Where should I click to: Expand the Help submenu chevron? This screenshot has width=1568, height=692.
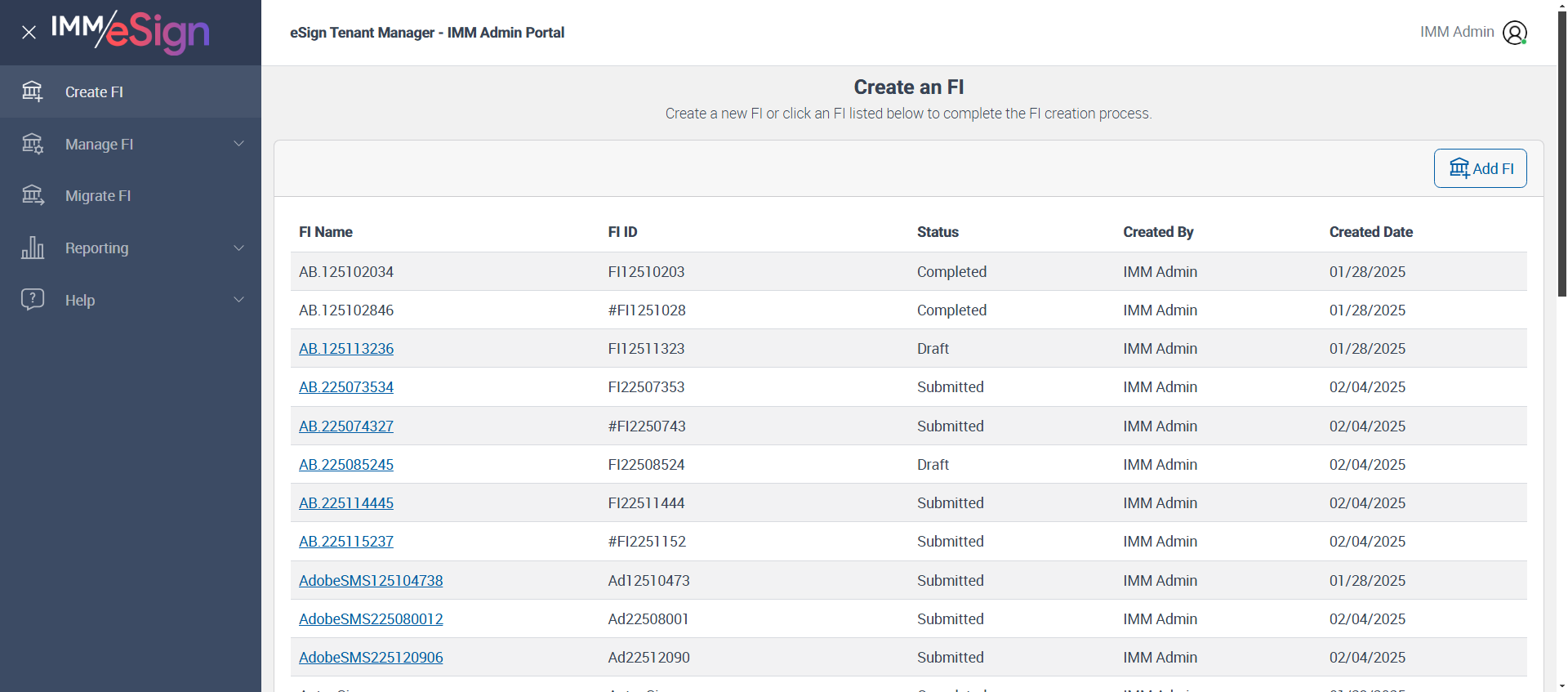point(239,300)
